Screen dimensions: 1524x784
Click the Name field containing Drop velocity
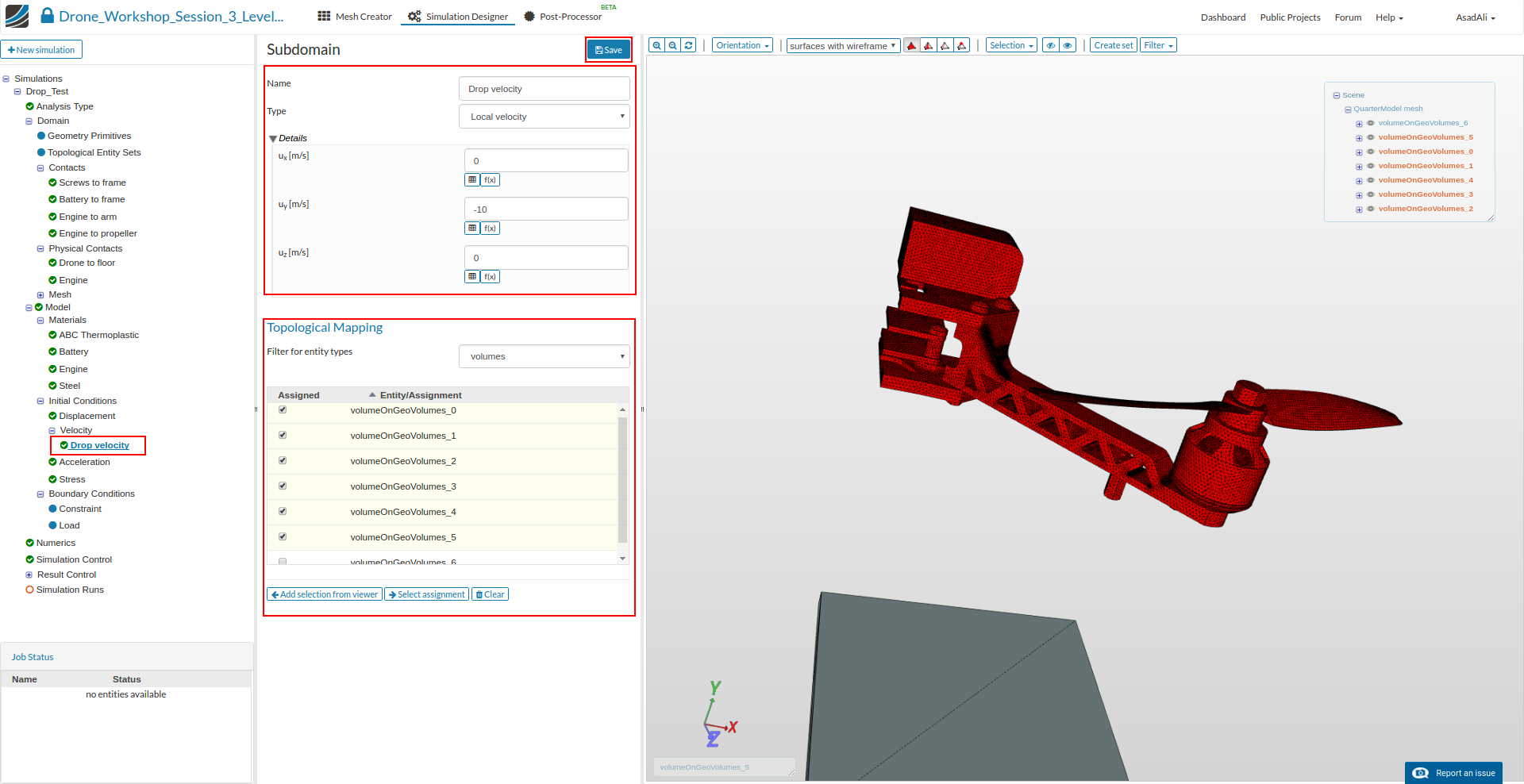pyautogui.click(x=545, y=89)
